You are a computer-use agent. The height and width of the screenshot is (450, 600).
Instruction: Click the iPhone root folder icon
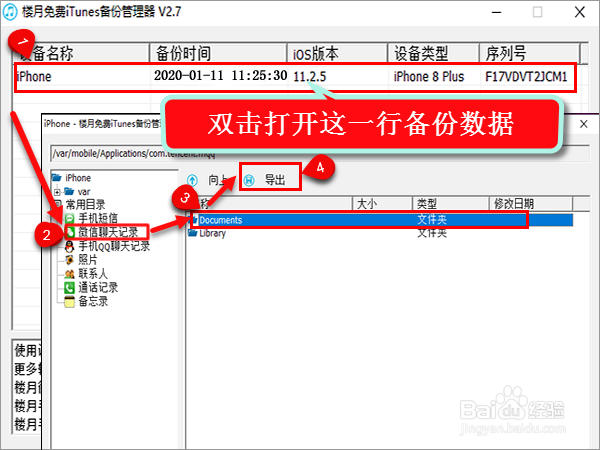click(57, 178)
